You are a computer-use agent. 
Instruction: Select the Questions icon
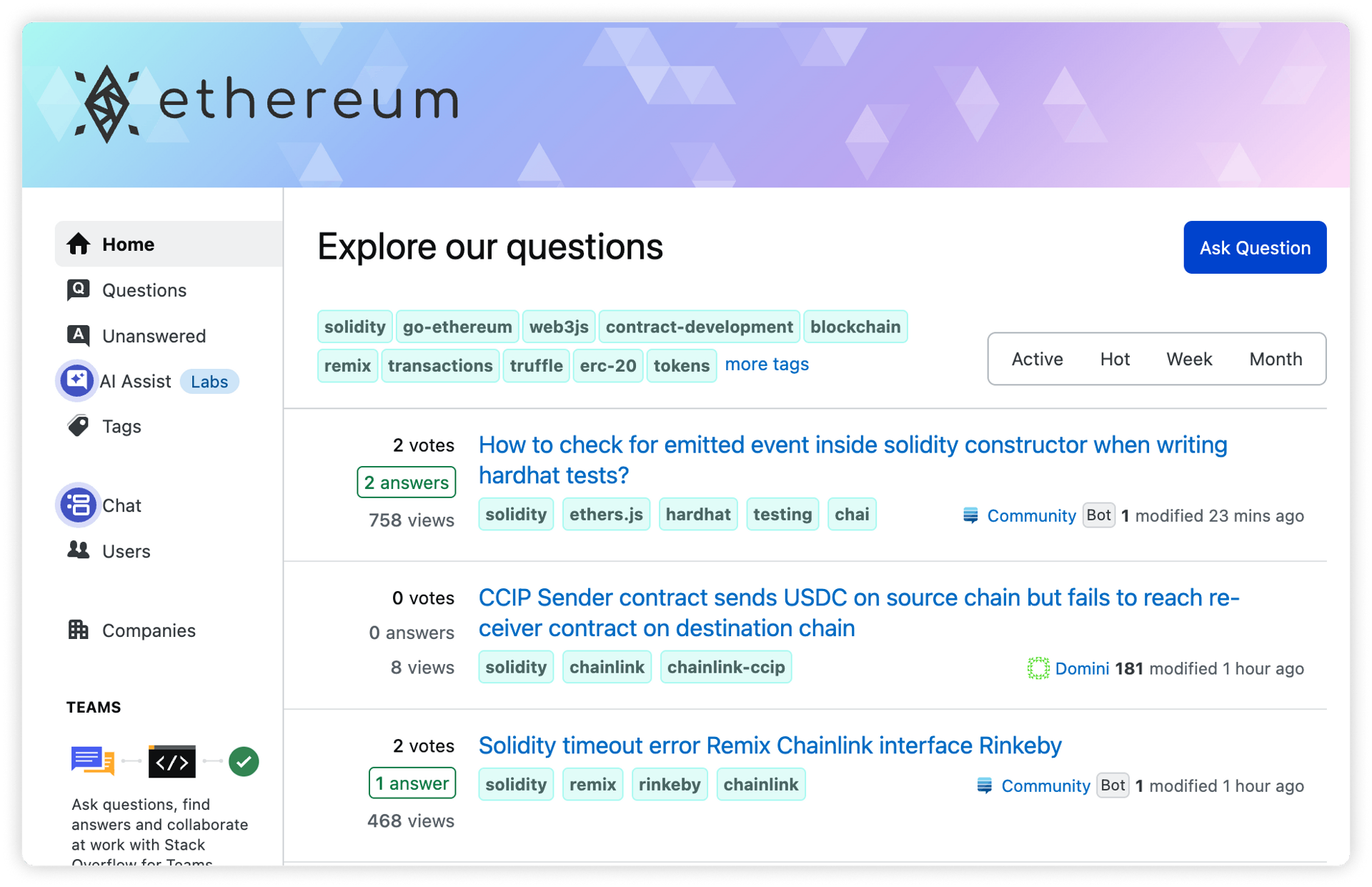78,289
